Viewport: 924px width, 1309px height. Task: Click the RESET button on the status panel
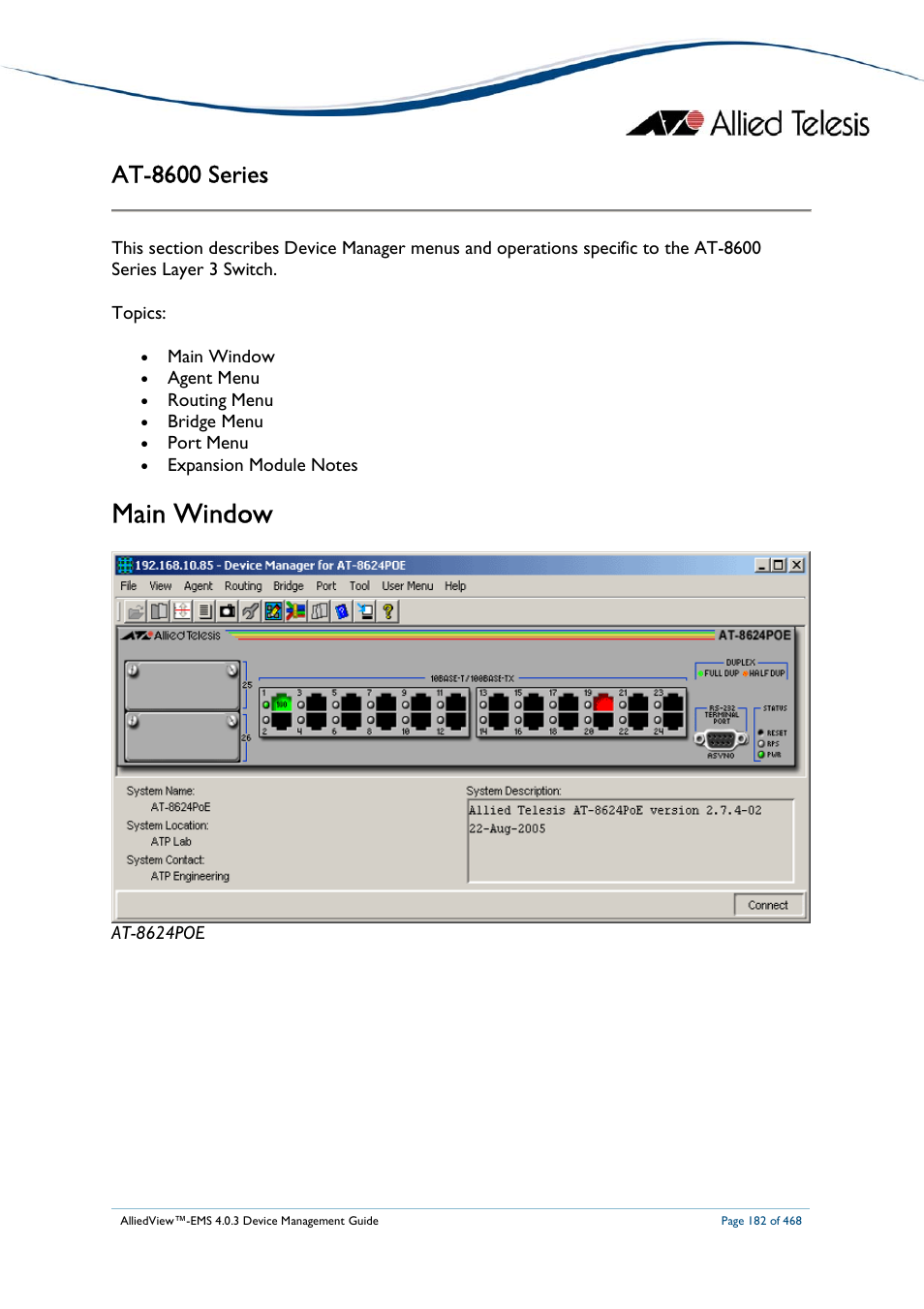761,732
